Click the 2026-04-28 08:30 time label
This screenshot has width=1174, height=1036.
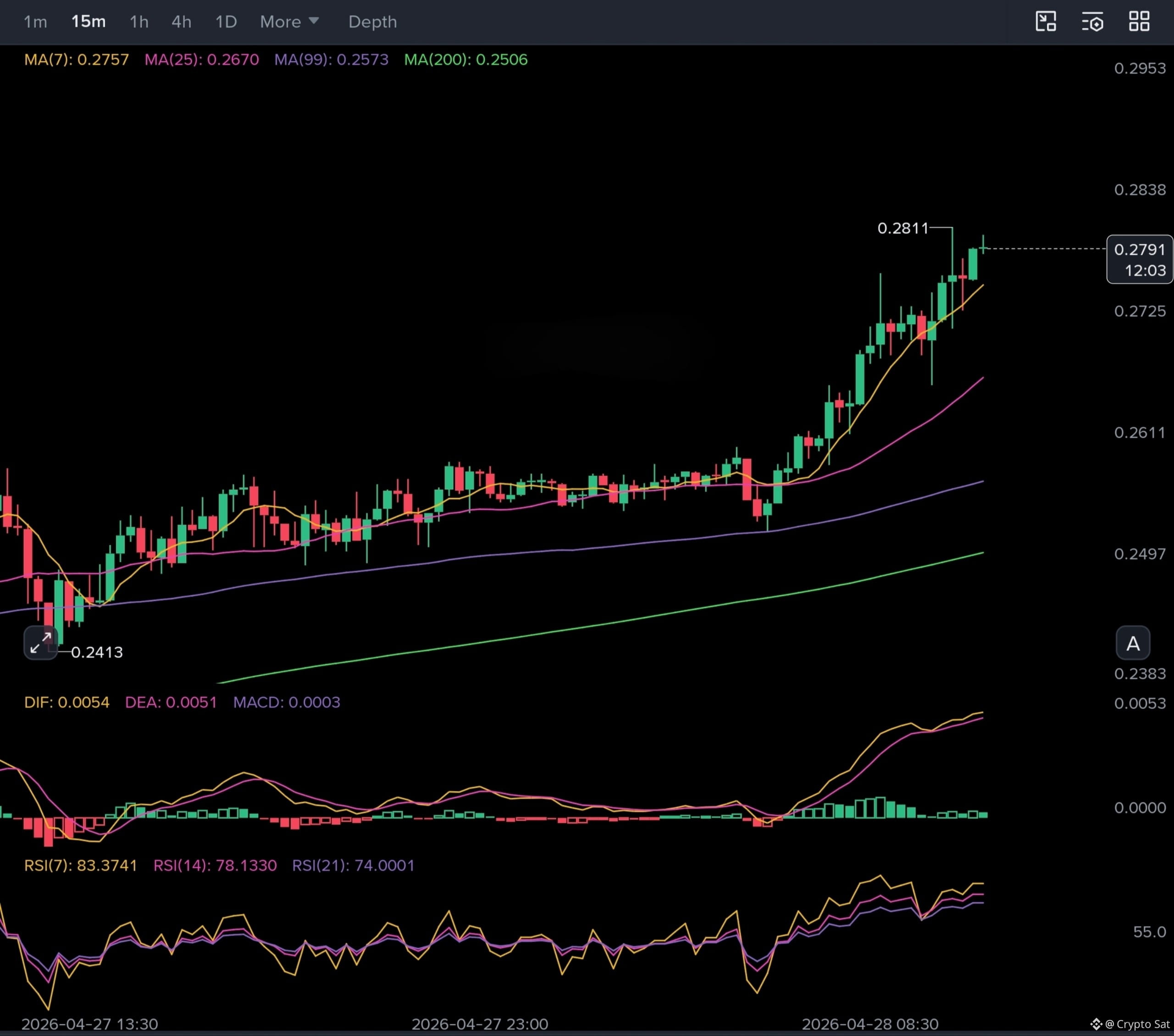[x=870, y=1024]
